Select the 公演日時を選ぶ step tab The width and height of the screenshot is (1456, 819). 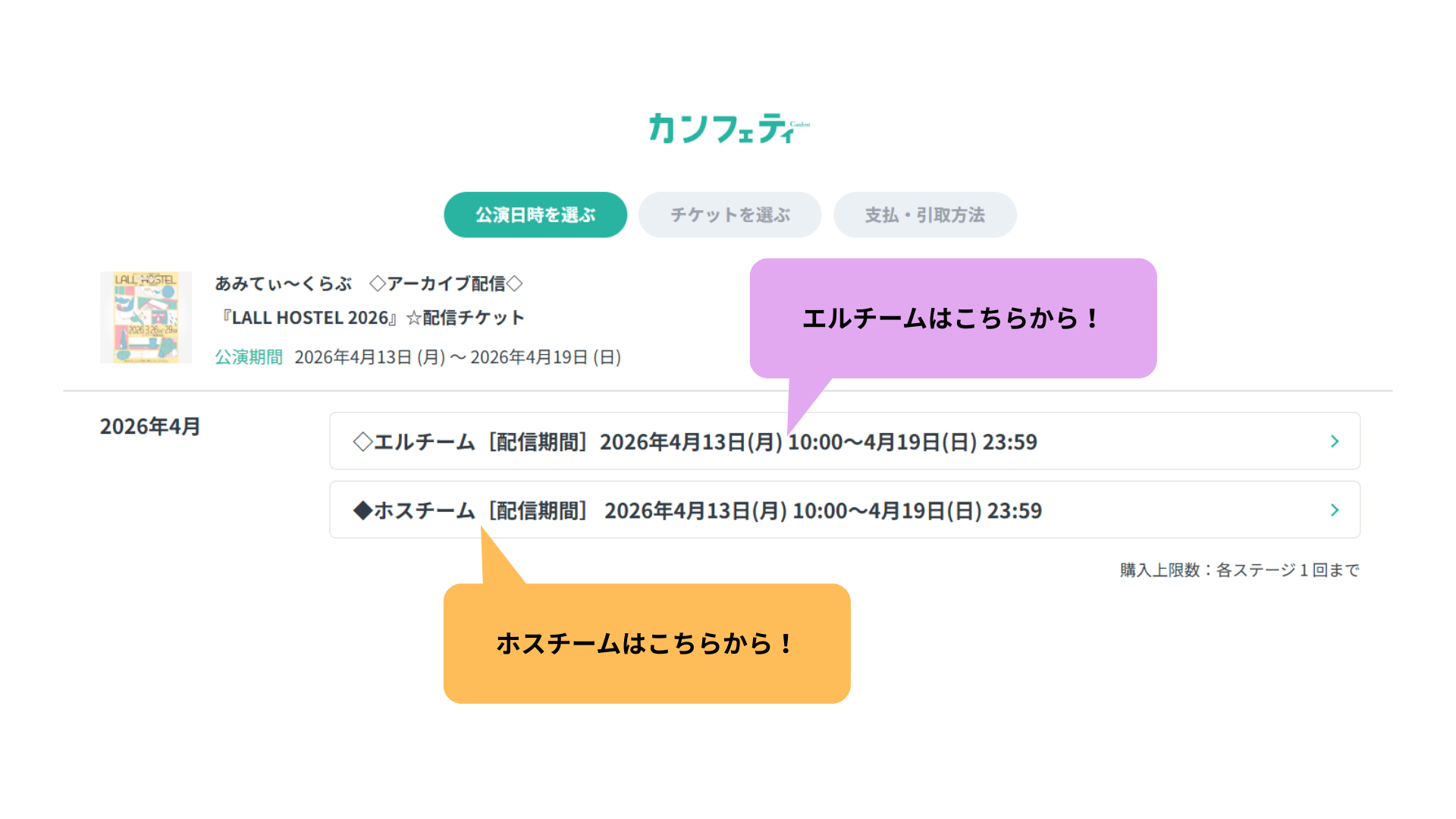(x=535, y=215)
